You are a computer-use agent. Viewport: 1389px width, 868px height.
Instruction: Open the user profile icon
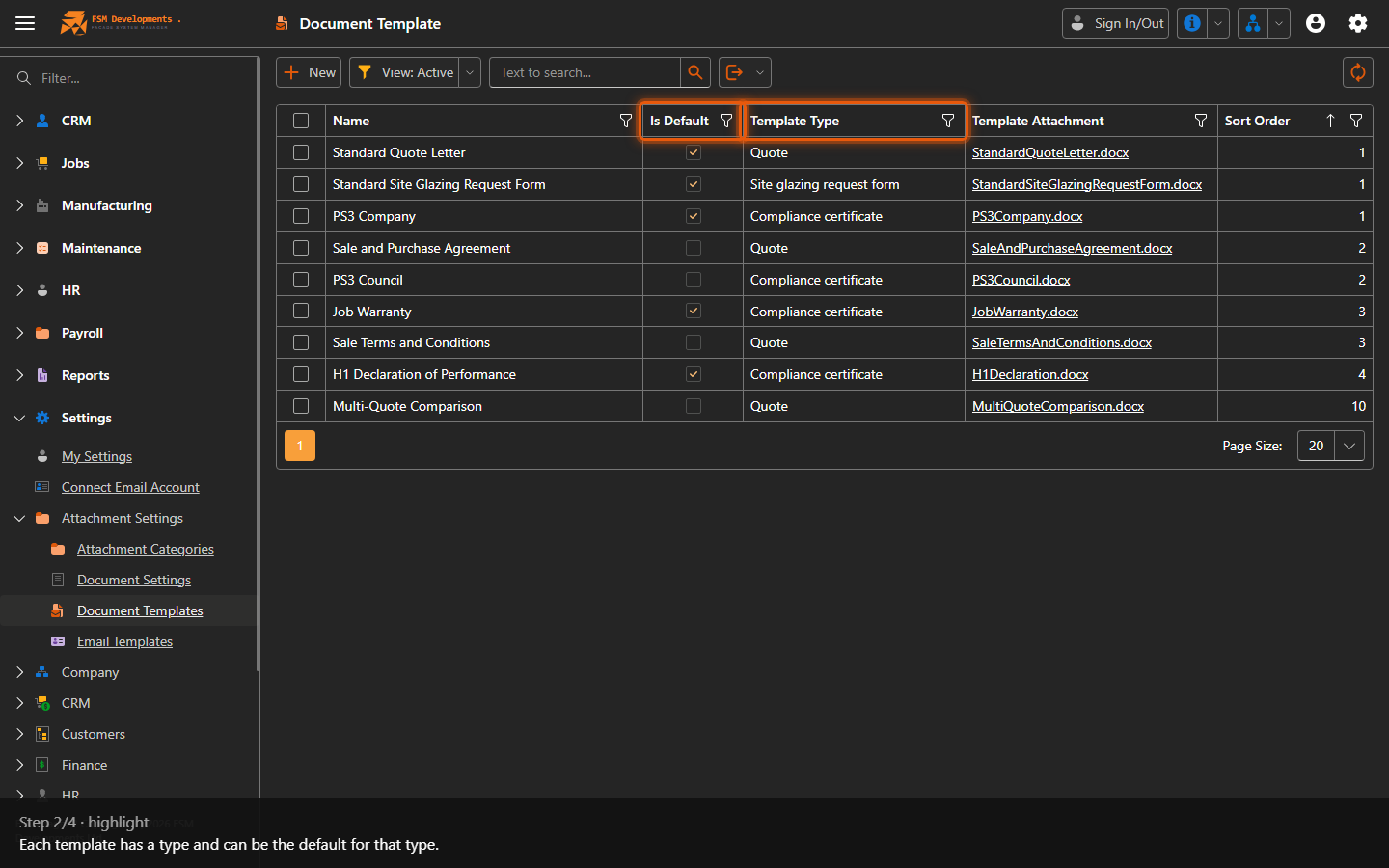pos(1316,23)
